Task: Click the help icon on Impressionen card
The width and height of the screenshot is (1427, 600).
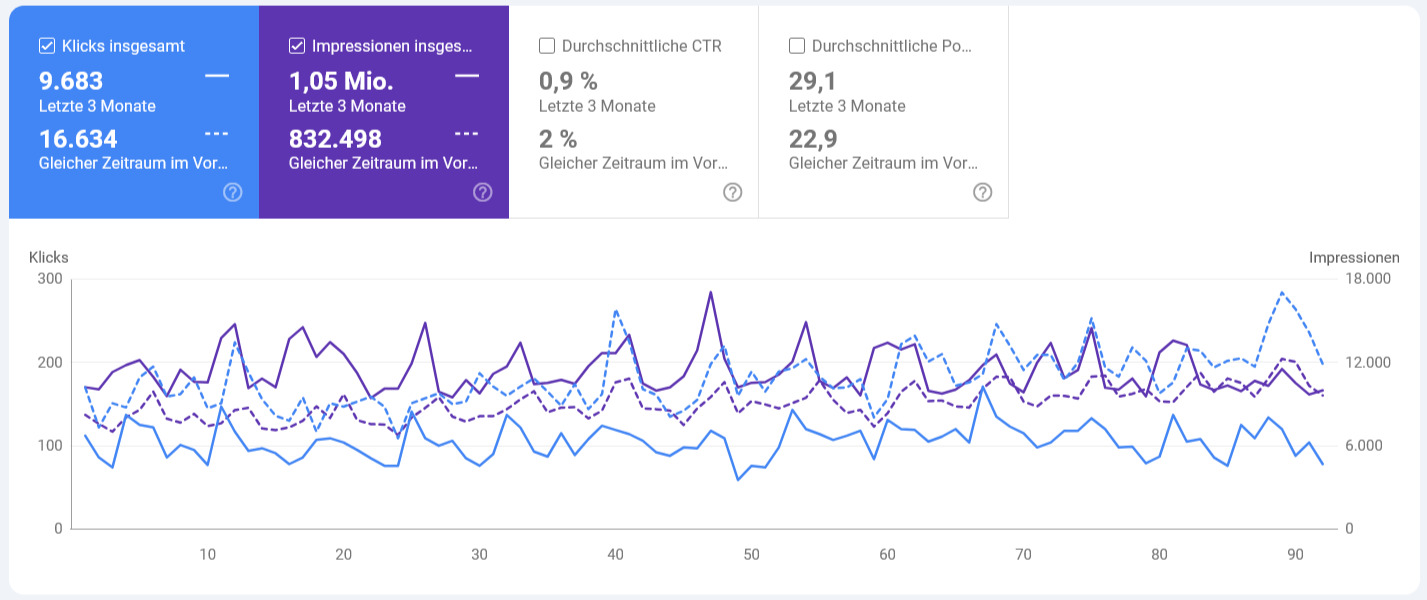Action: click(482, 191)
